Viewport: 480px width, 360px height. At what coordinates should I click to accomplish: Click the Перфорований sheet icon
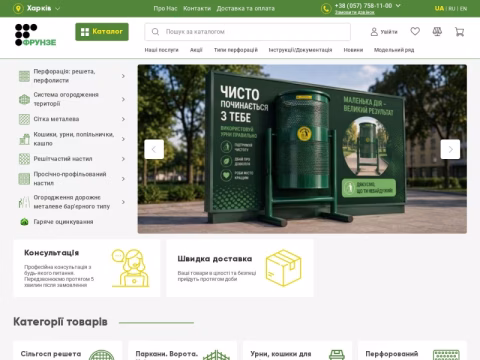(x=446, y=355)
